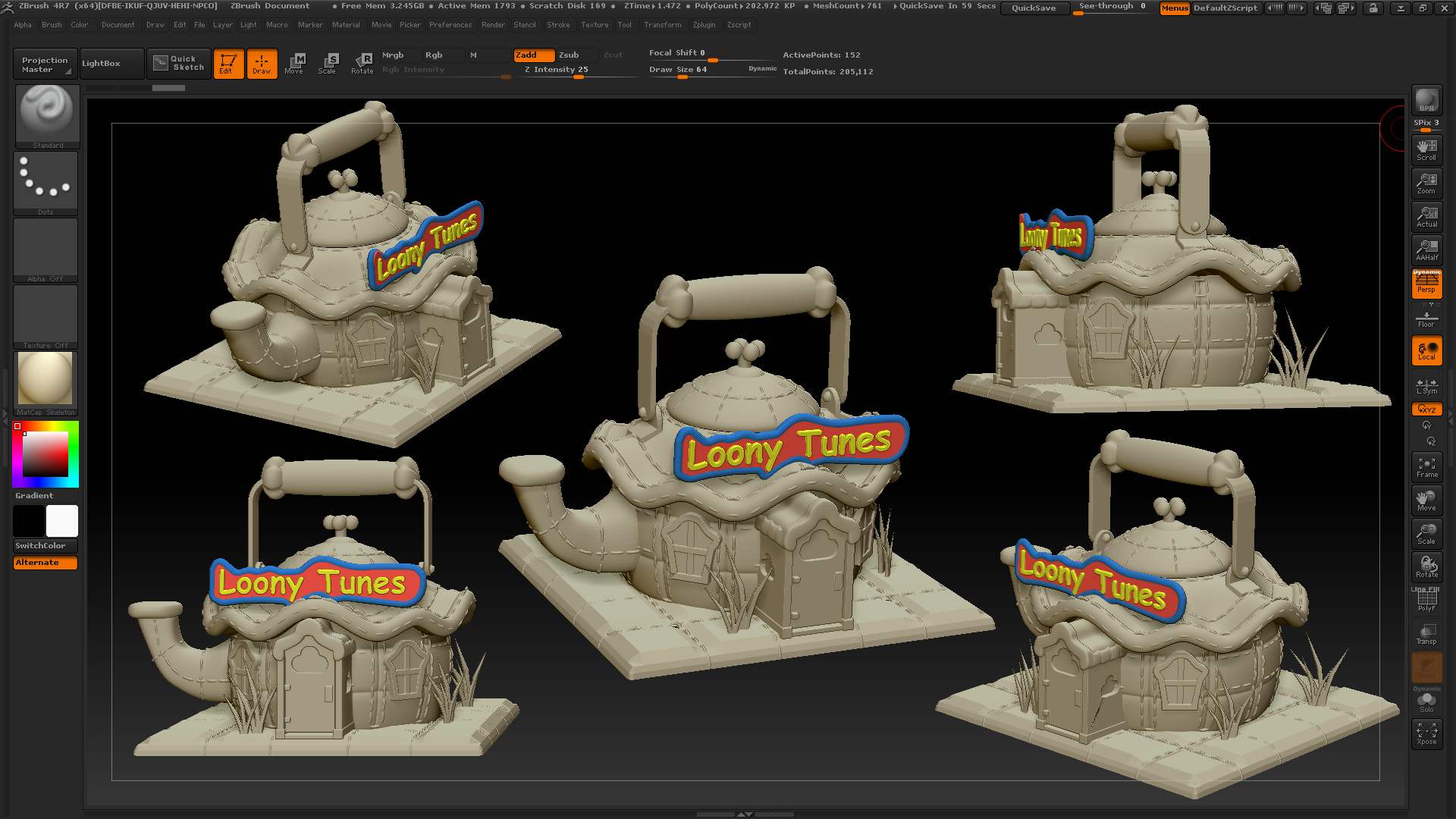Open LightBox browser
Viewport: 1456px width, 819px height.
(111, 64)
